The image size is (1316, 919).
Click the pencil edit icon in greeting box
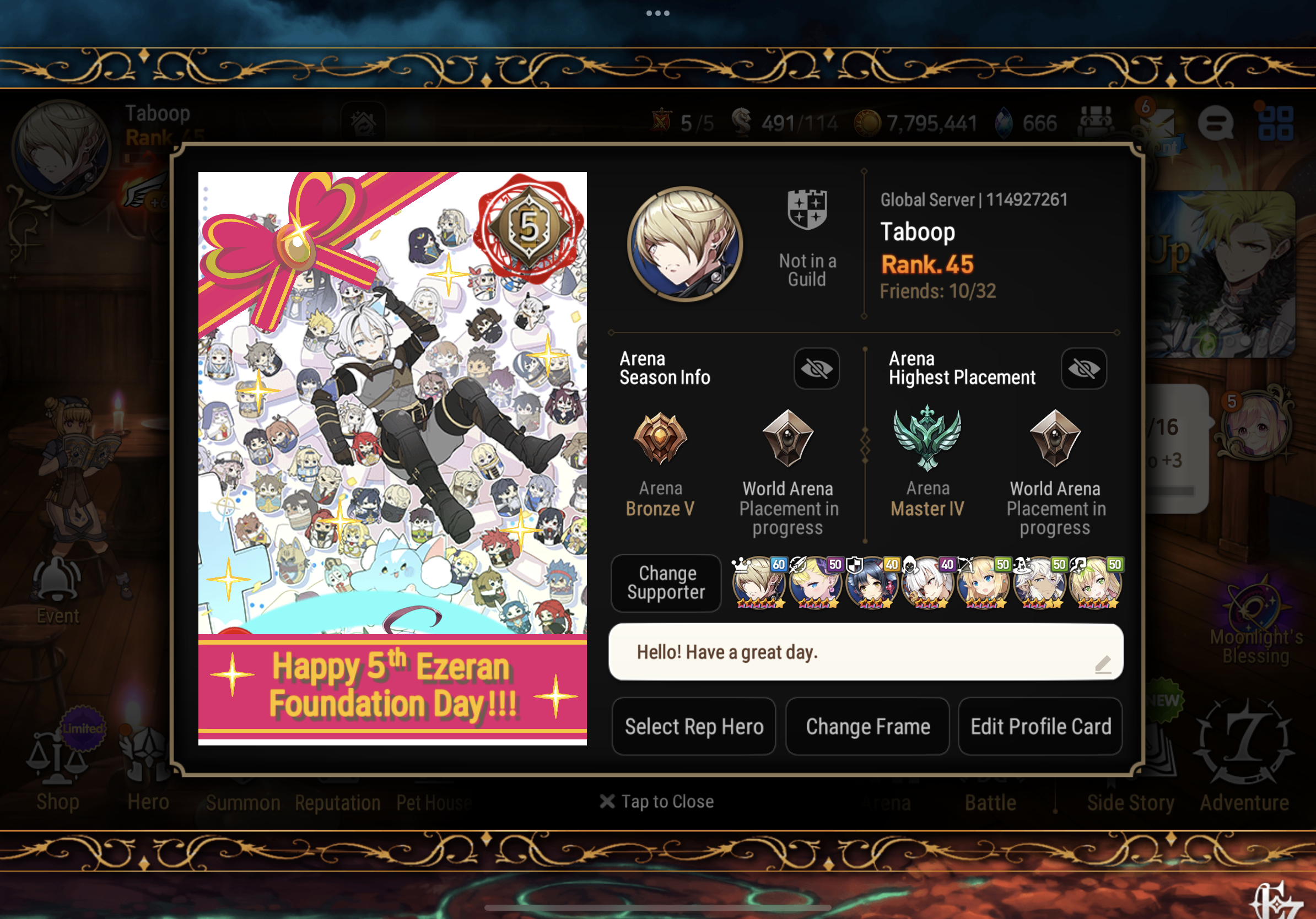point(1103,664)
